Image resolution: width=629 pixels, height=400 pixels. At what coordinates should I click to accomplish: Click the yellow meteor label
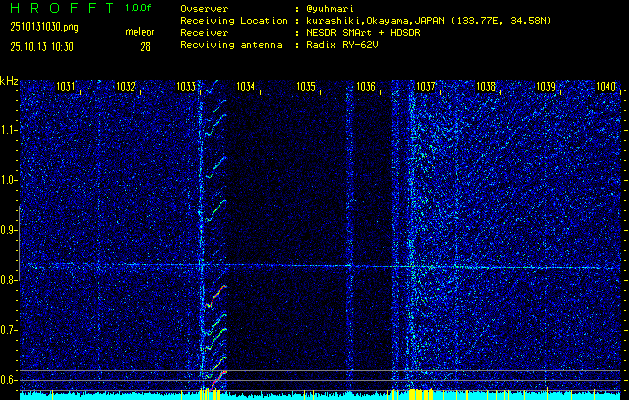[x=139, y=33]
